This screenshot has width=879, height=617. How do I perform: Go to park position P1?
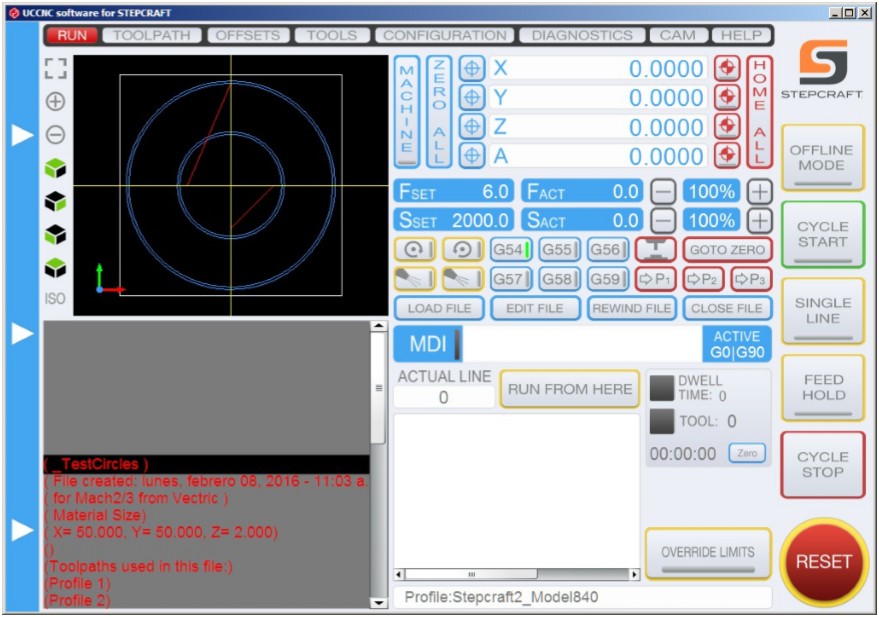(655, 279)
